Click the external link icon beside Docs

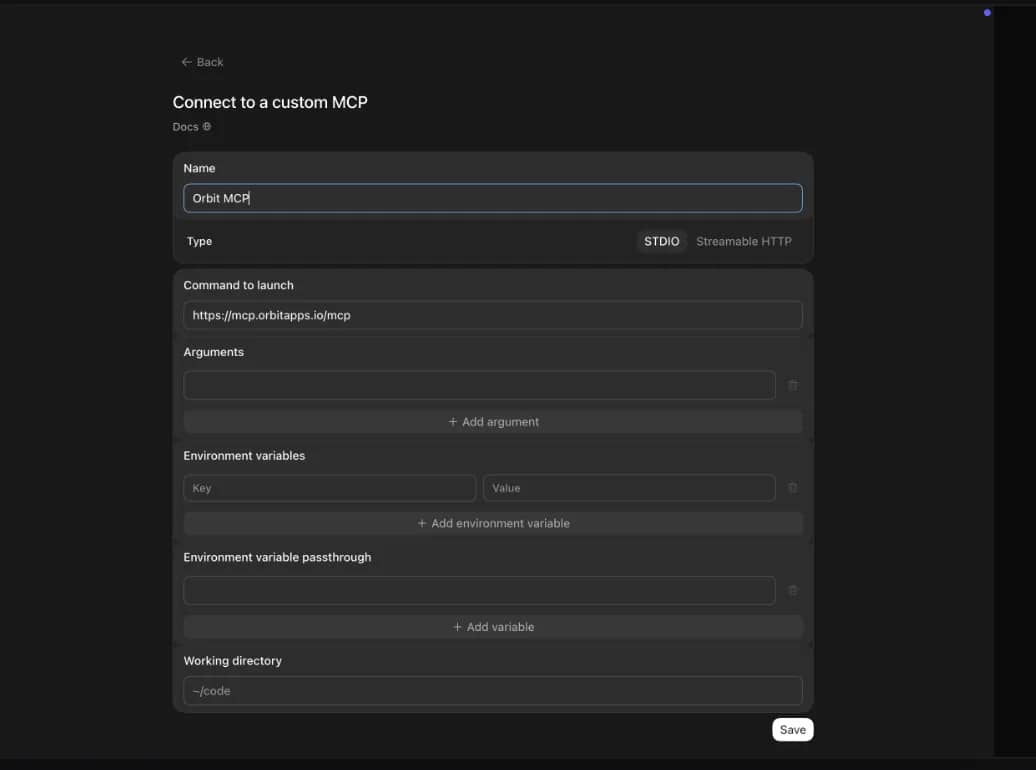coord(207,126)
